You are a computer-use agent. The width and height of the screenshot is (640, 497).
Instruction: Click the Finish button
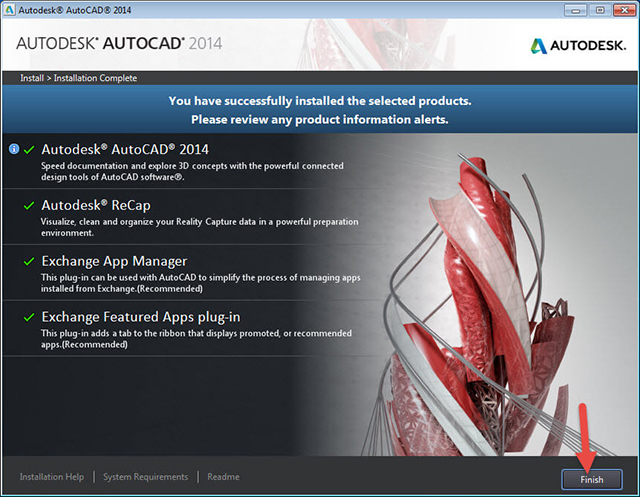(x=592, y=479)
